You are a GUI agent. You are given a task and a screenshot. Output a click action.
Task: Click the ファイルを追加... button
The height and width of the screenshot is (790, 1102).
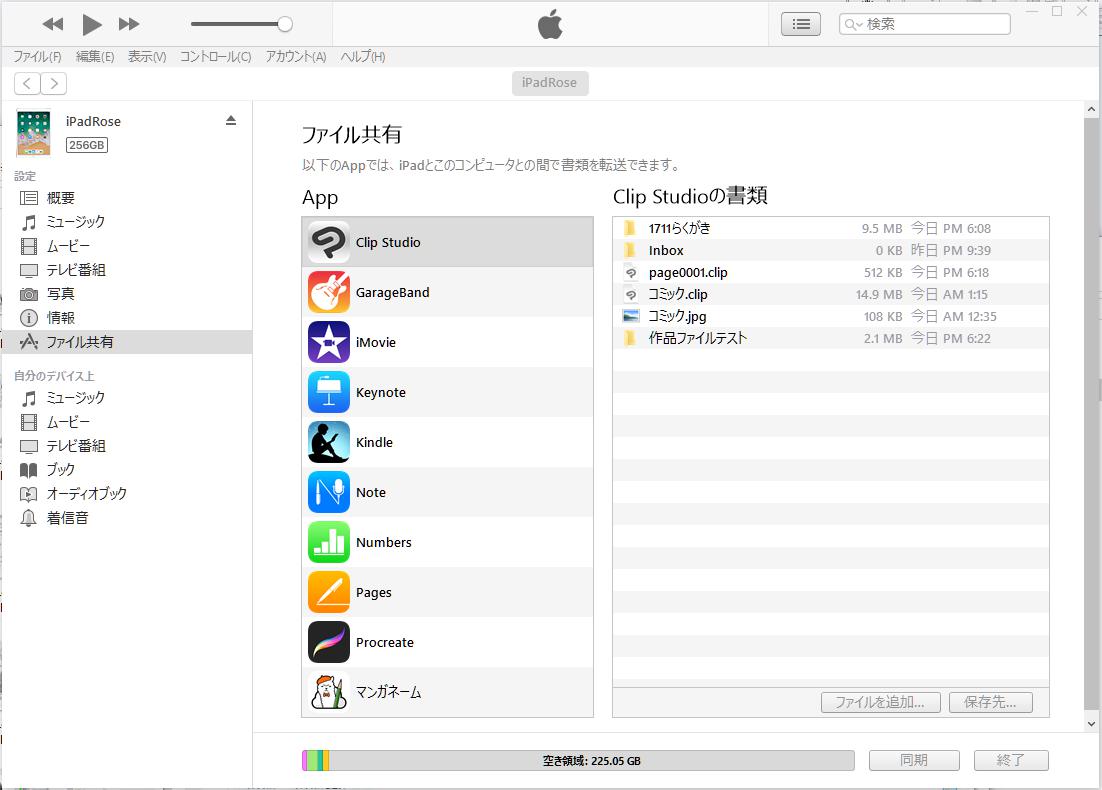pos(881,702)
